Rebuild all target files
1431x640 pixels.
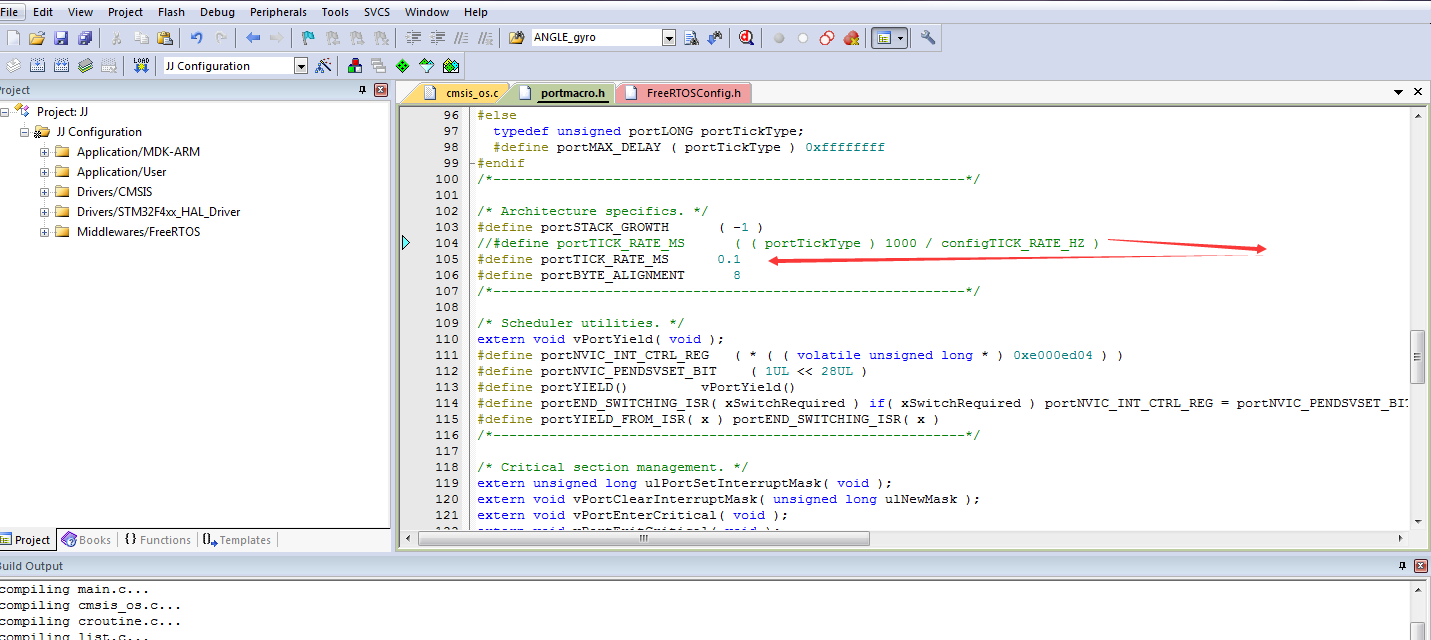pos(61,66)
